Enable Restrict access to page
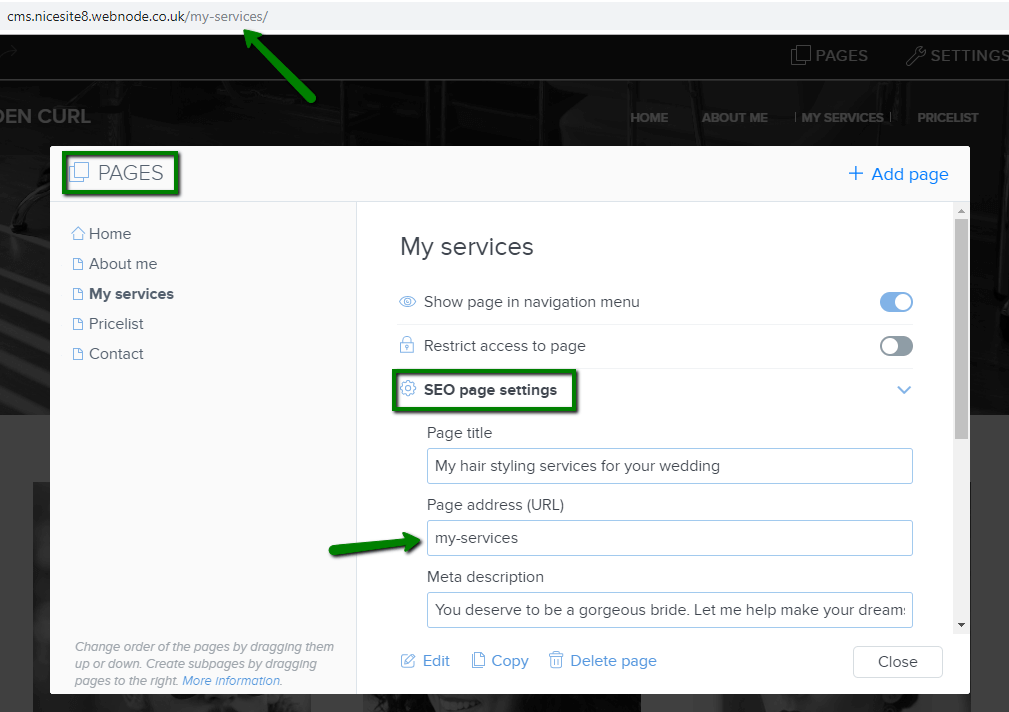This screenshot has width=1009, height=712. point(895,345)
